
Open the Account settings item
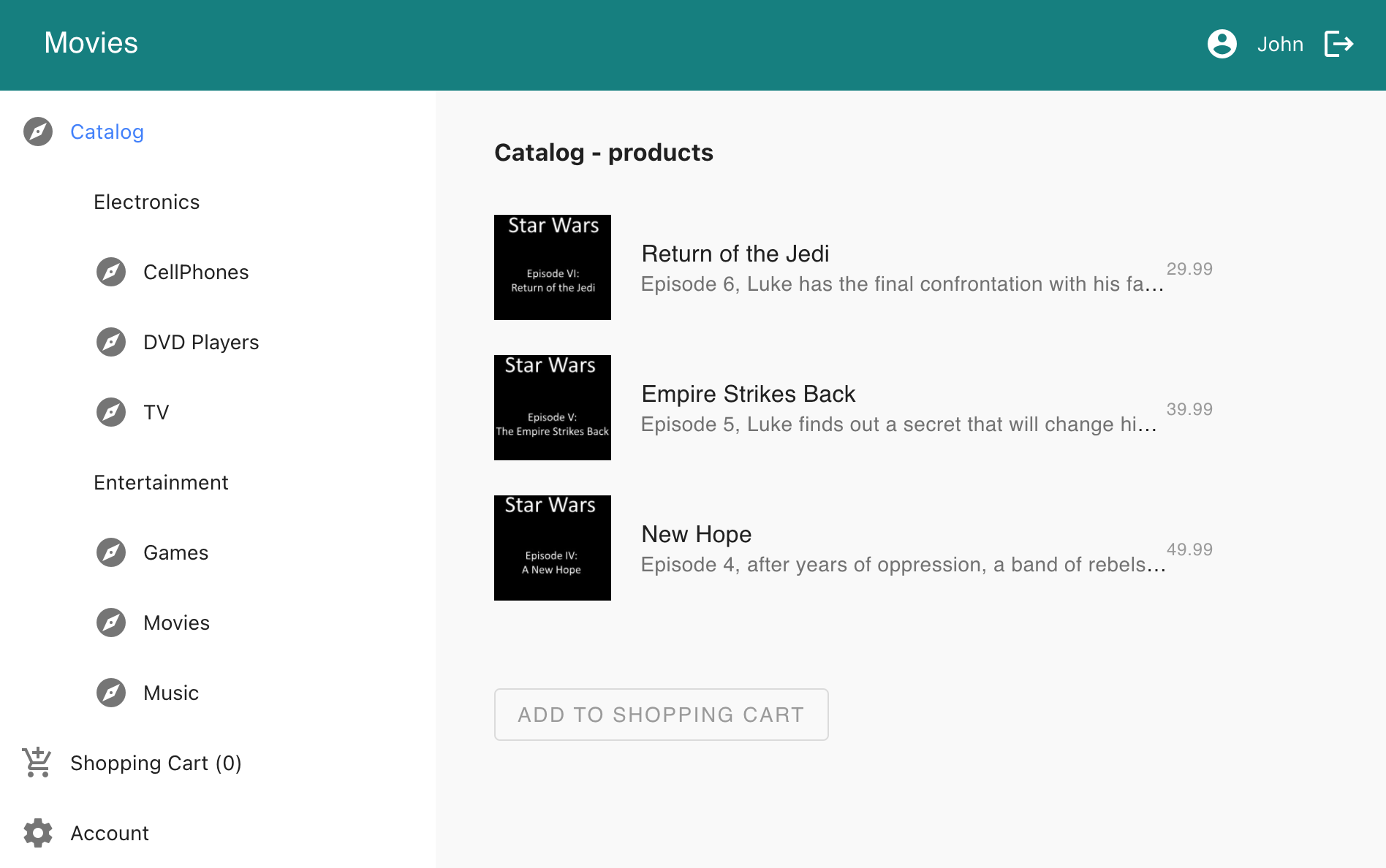click(x=110, y=833)
